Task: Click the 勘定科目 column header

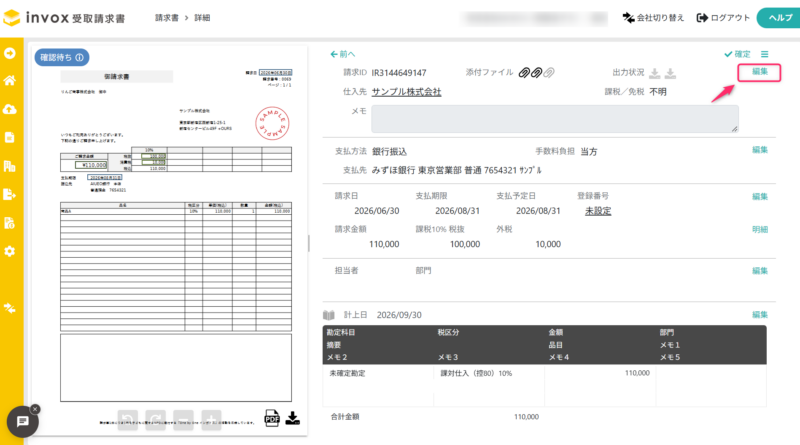Action: pyautogui.click(x=341, y=332)
